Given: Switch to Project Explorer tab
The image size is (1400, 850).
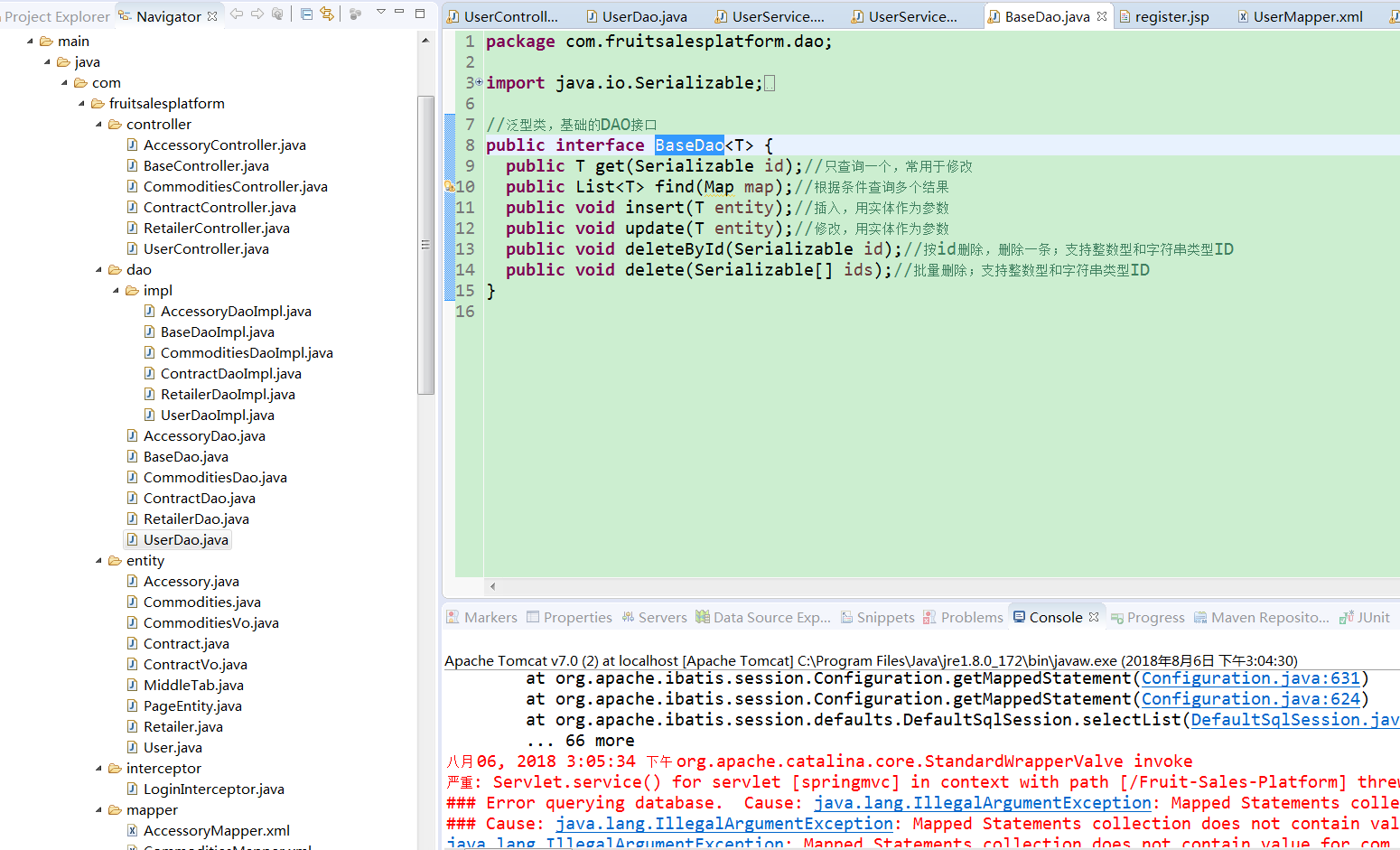Looking at the screenshot, I should tap(55, 16).
